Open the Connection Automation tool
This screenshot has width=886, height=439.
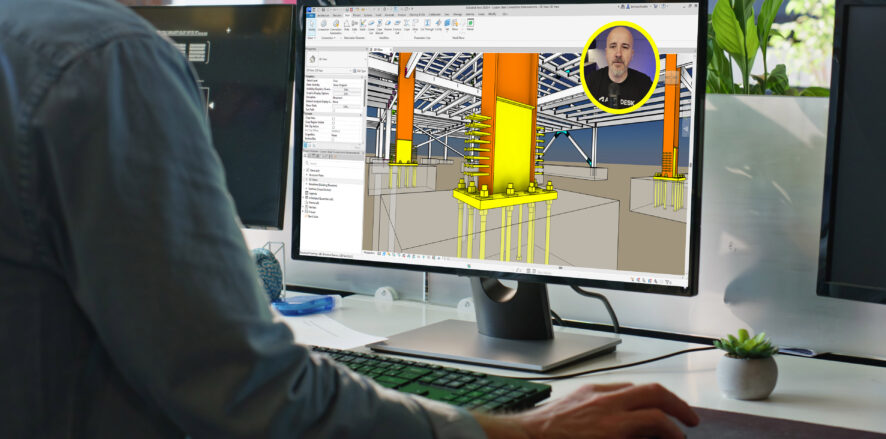click(x=336, y=26)
